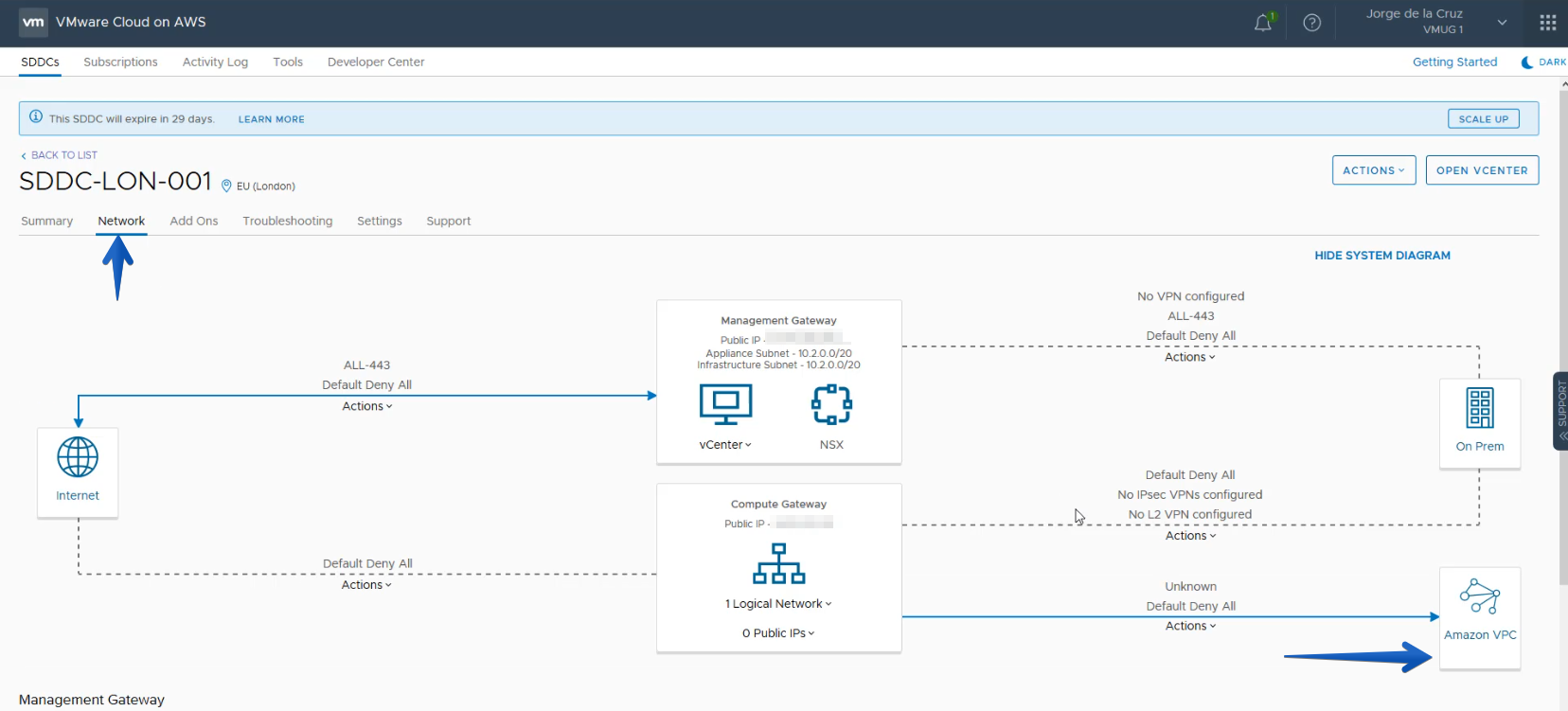Click the Amazon VPC icon
This screenshot has height=711, width=1568.
click(1480, 596)
